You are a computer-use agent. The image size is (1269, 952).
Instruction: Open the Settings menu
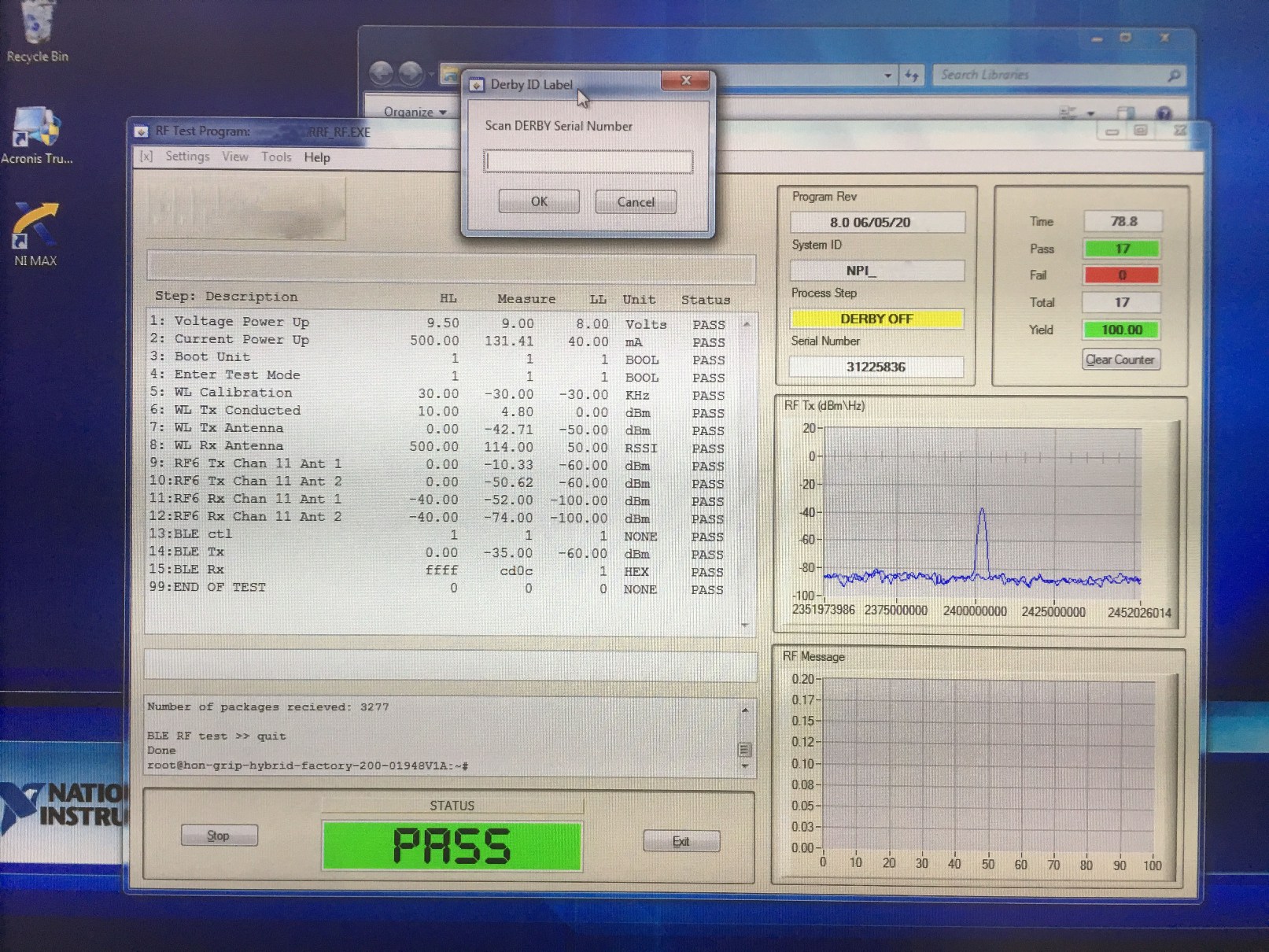tap(187, 157)
